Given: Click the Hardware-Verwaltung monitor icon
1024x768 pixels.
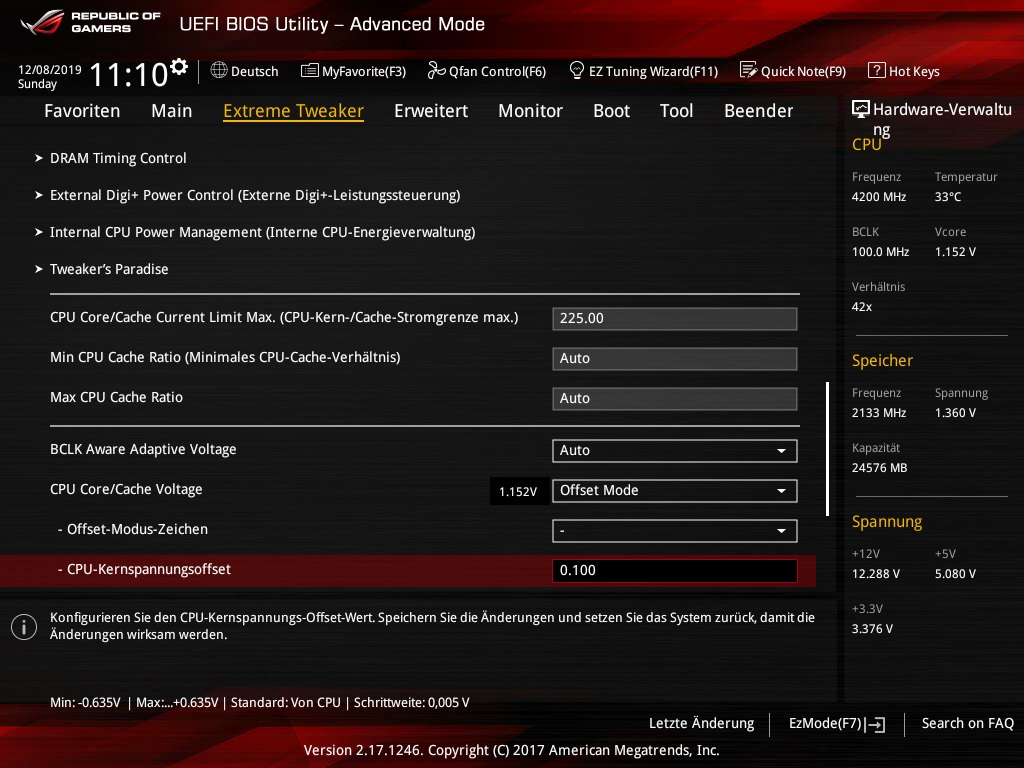Looking at the screenshot, I should 861,109.
